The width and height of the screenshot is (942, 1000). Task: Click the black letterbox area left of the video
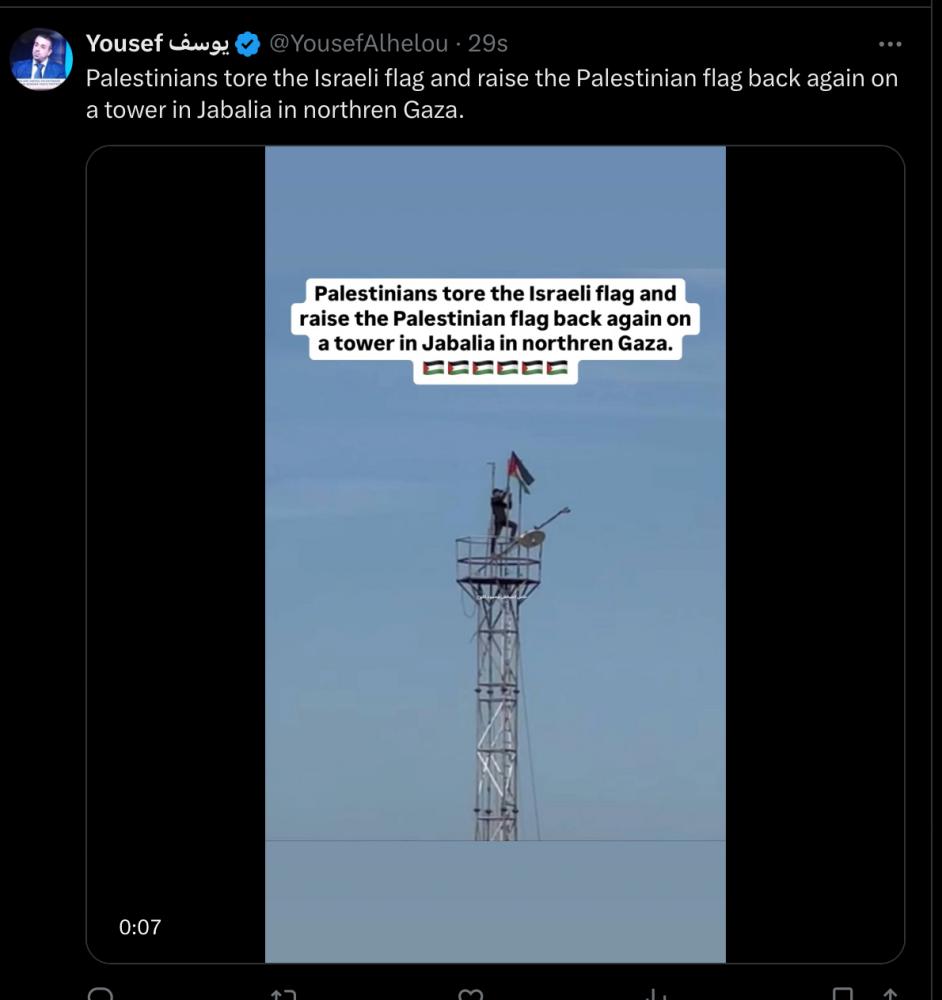click(x=176, y=550)
